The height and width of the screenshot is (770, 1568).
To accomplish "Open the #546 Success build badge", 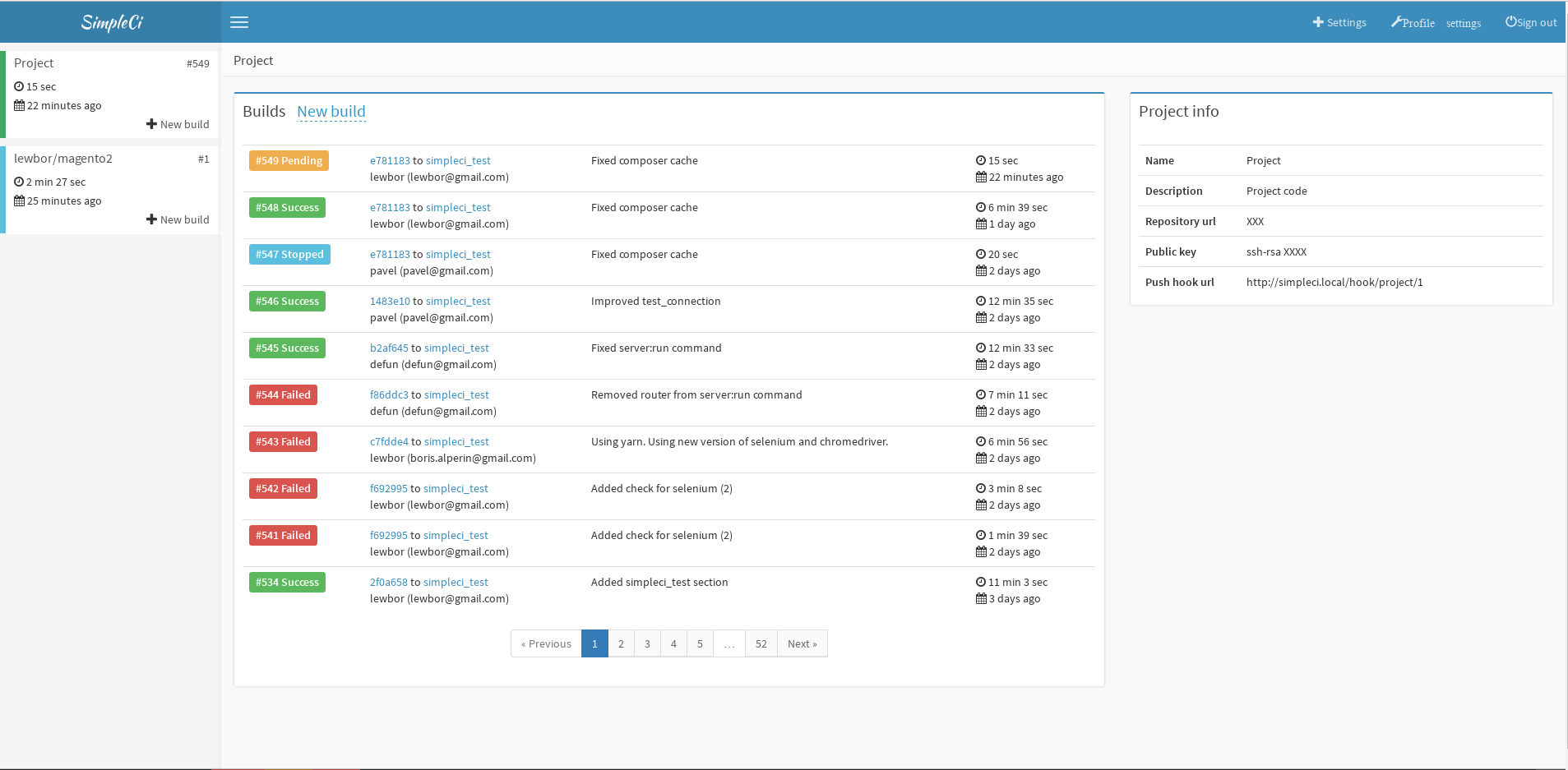I will [x=287, y=301].
